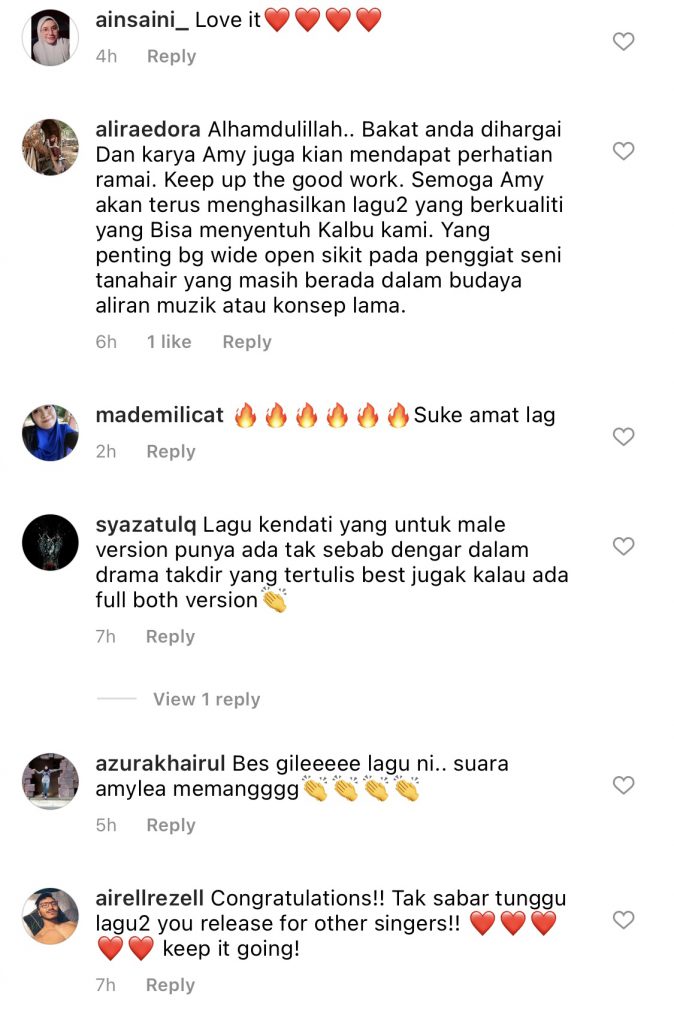674x1024 pixels.
Task: Open ainsaini_ profile picture
Action: (x=50, y=38)
